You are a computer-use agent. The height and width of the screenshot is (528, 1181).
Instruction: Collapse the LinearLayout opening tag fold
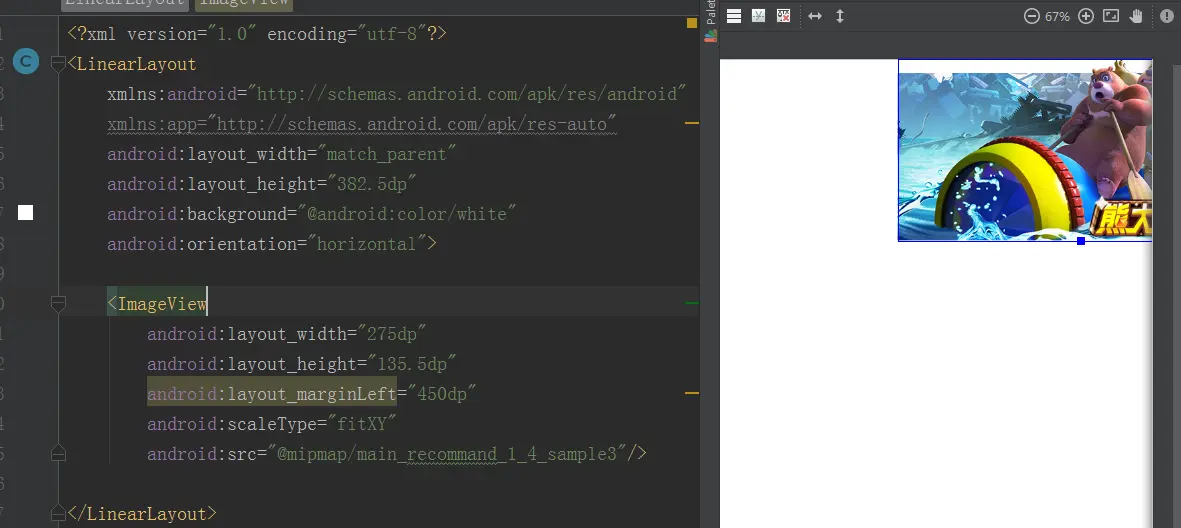[x=58, y=64]
